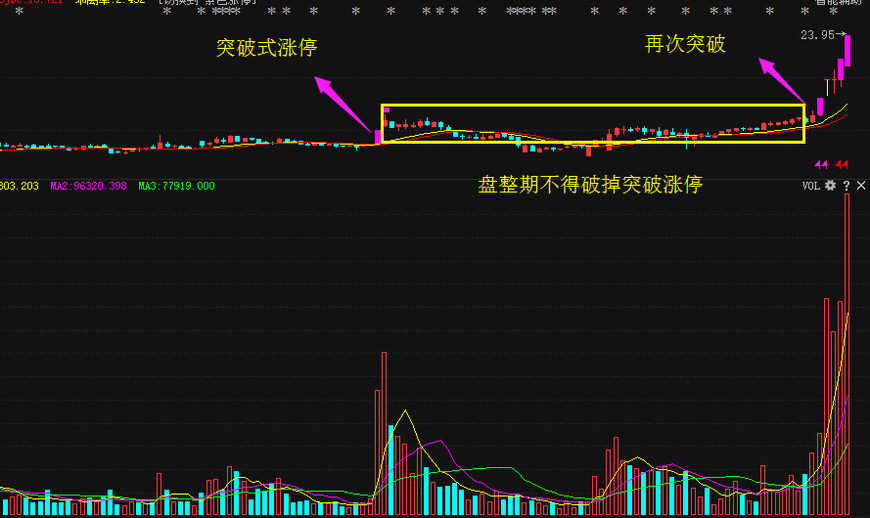Select the red double-flag signal marker
Viewport: 870px width, 518px height.
842,164
